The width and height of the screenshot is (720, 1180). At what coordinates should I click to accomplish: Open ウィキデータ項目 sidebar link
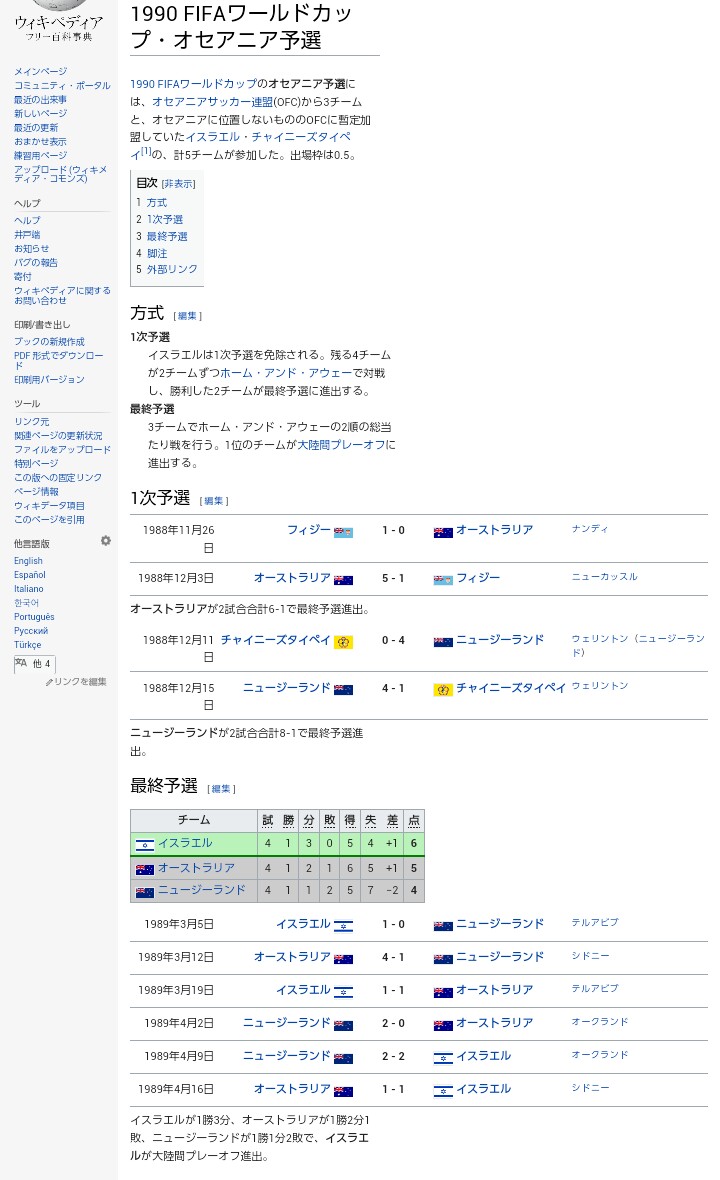[x=49, y=506]
